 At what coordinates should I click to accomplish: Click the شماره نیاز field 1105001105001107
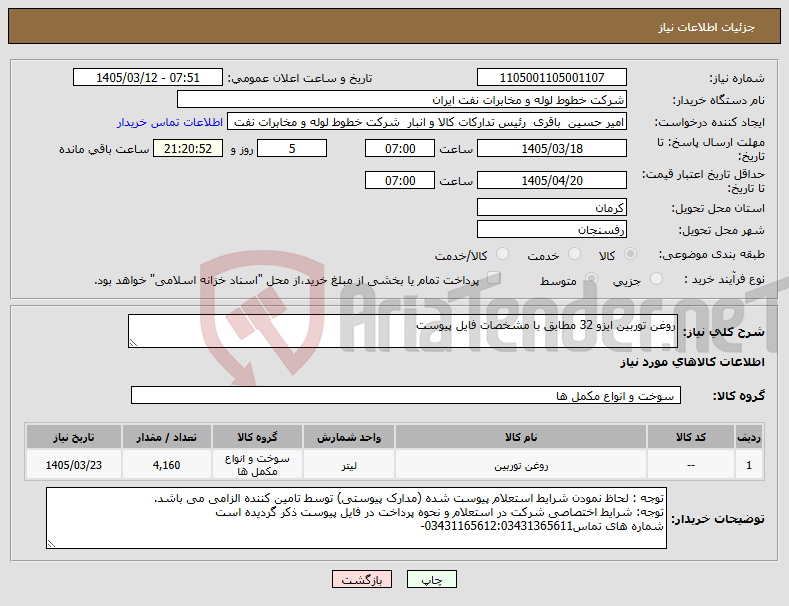point(551,78)
